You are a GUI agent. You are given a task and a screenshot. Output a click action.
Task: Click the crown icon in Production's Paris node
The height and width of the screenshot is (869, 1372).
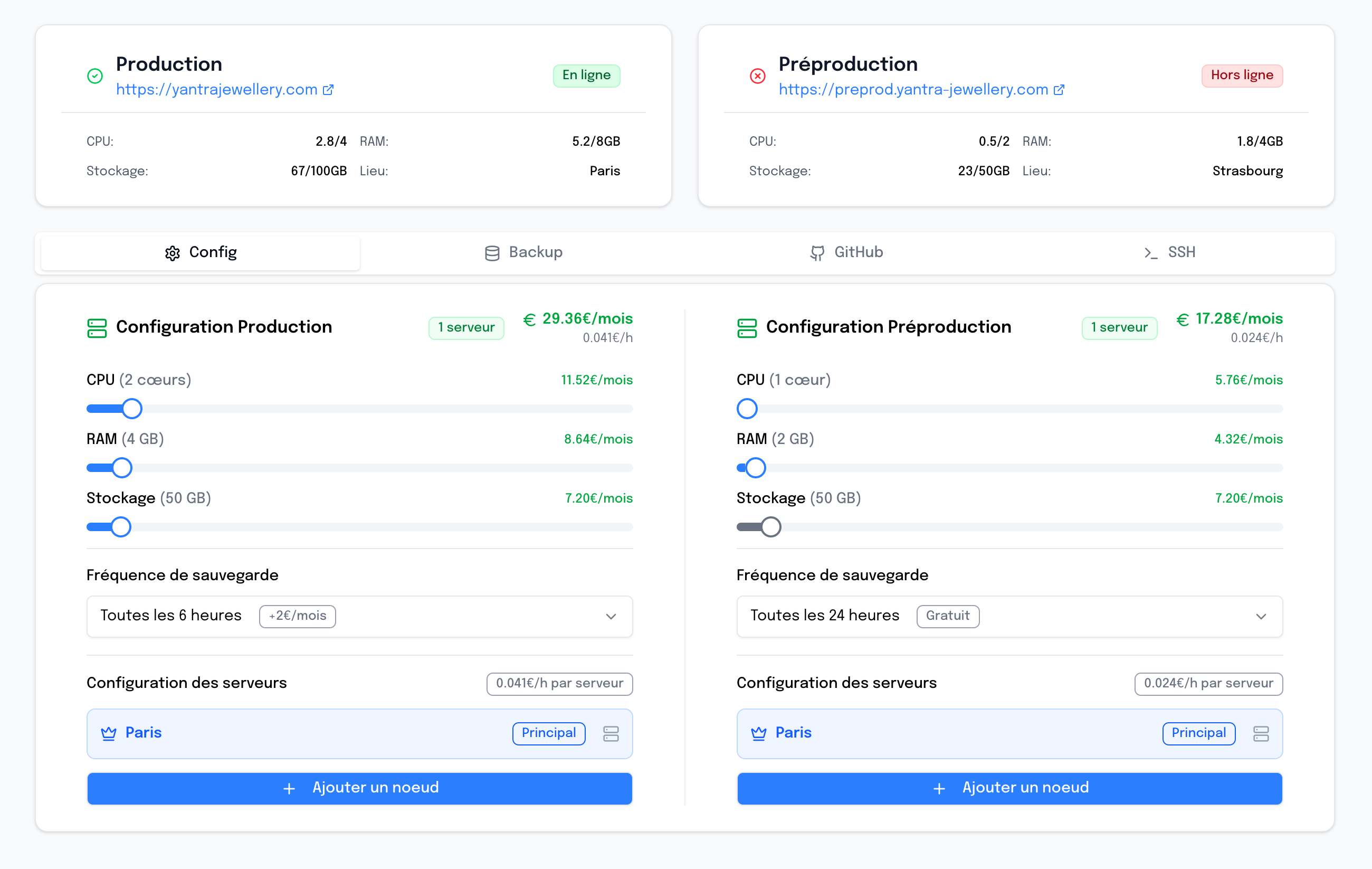[108, 733]
